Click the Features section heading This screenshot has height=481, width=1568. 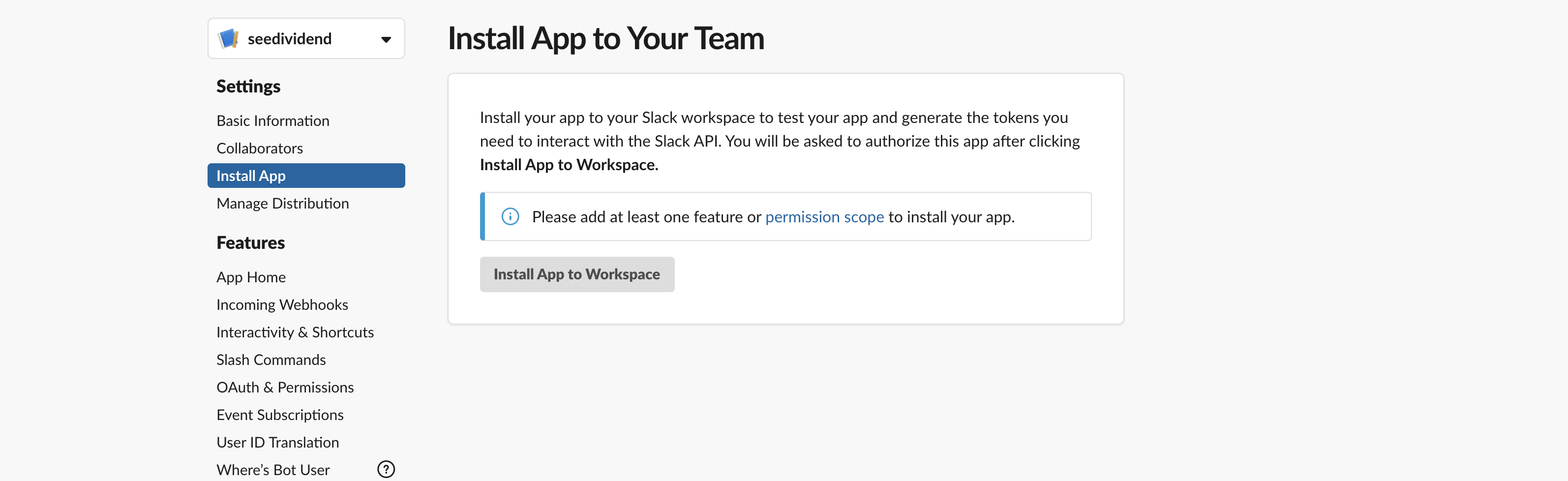pos(250,242)
